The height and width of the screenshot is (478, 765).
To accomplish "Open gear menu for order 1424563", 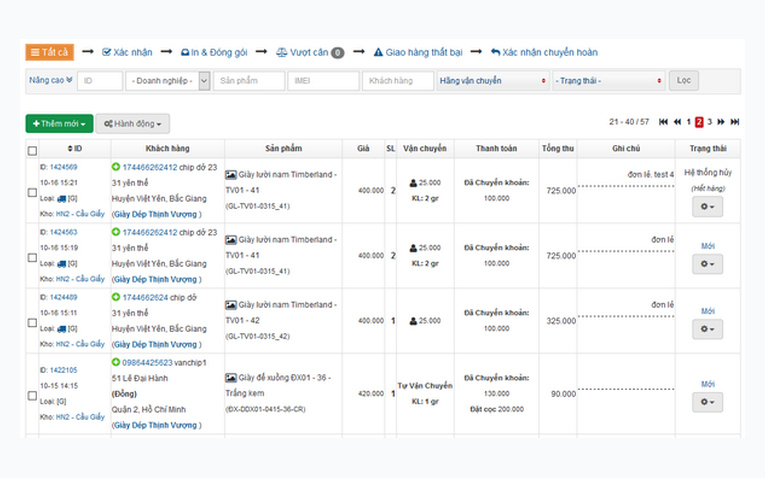I will pos(707,264).
